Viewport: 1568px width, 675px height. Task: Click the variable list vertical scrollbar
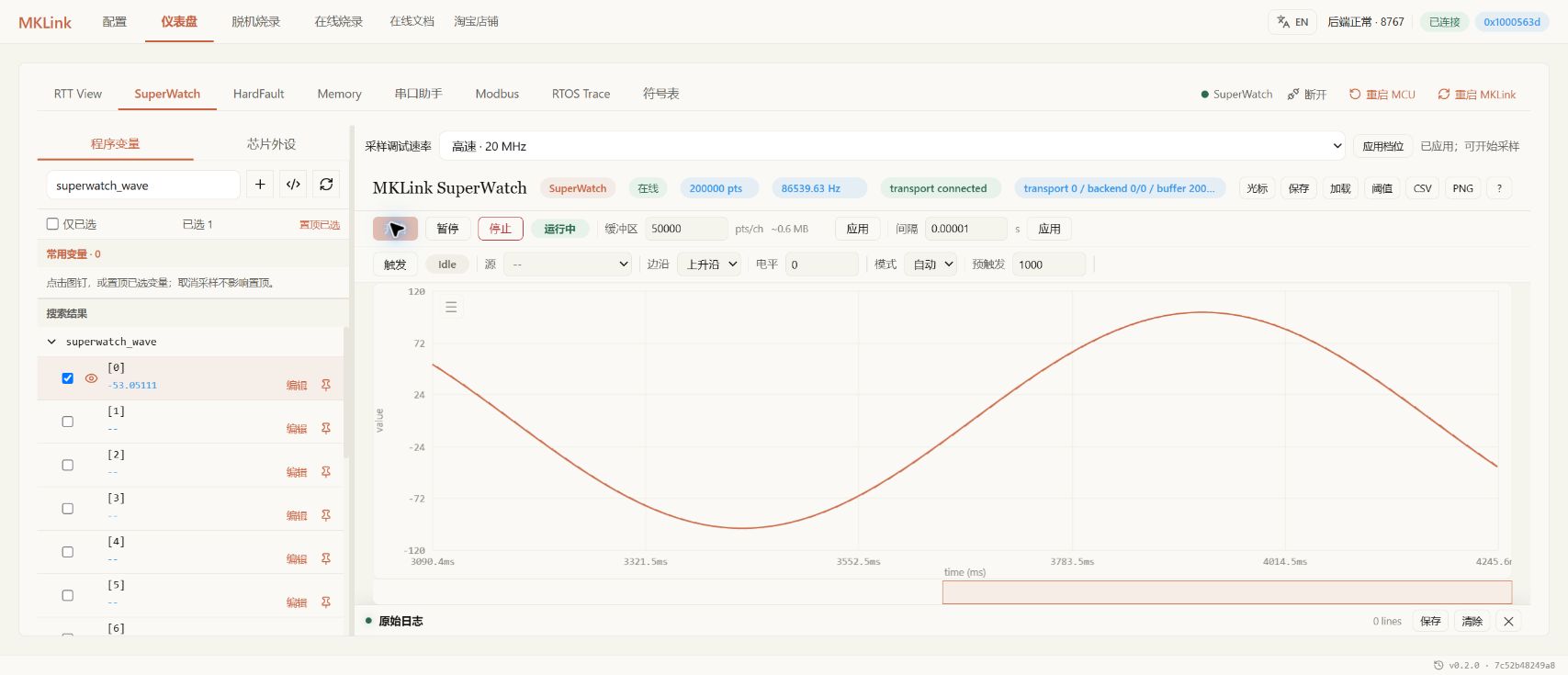(x=345, y=392)
